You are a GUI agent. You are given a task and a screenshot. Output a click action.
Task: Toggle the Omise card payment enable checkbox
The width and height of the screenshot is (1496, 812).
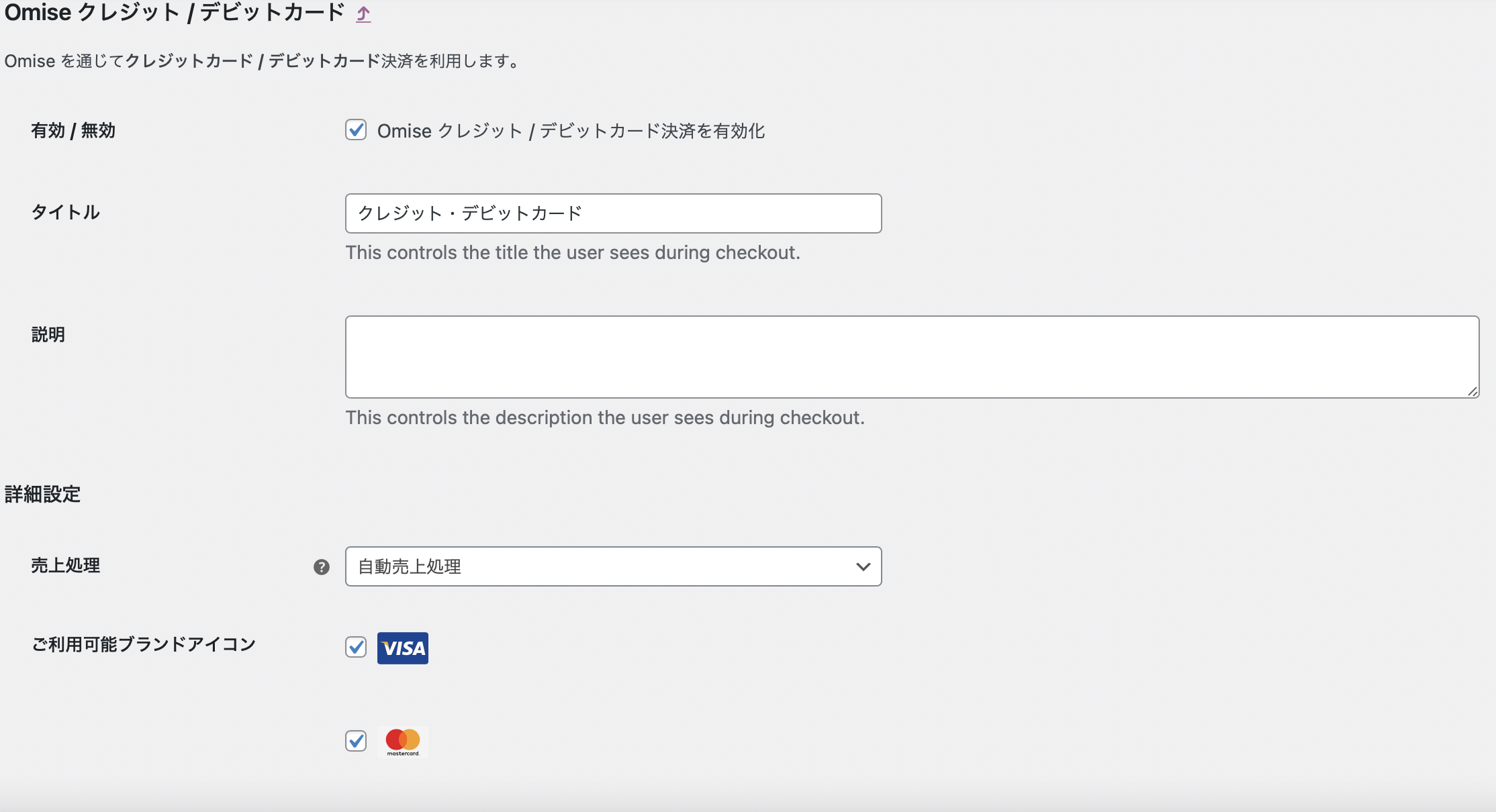(x=356, y=130)
